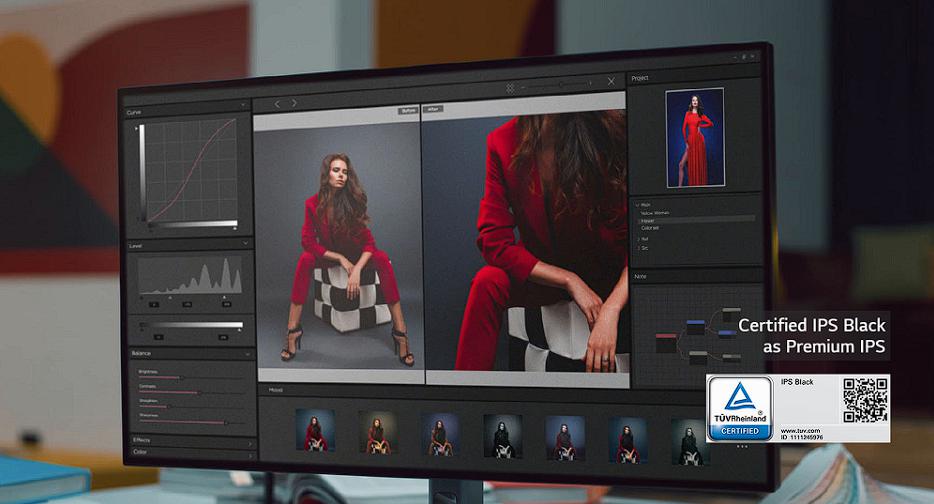Click the white point handle under Level histogram
The width and height of the screenshot is (934, 504).
(224, 297)
